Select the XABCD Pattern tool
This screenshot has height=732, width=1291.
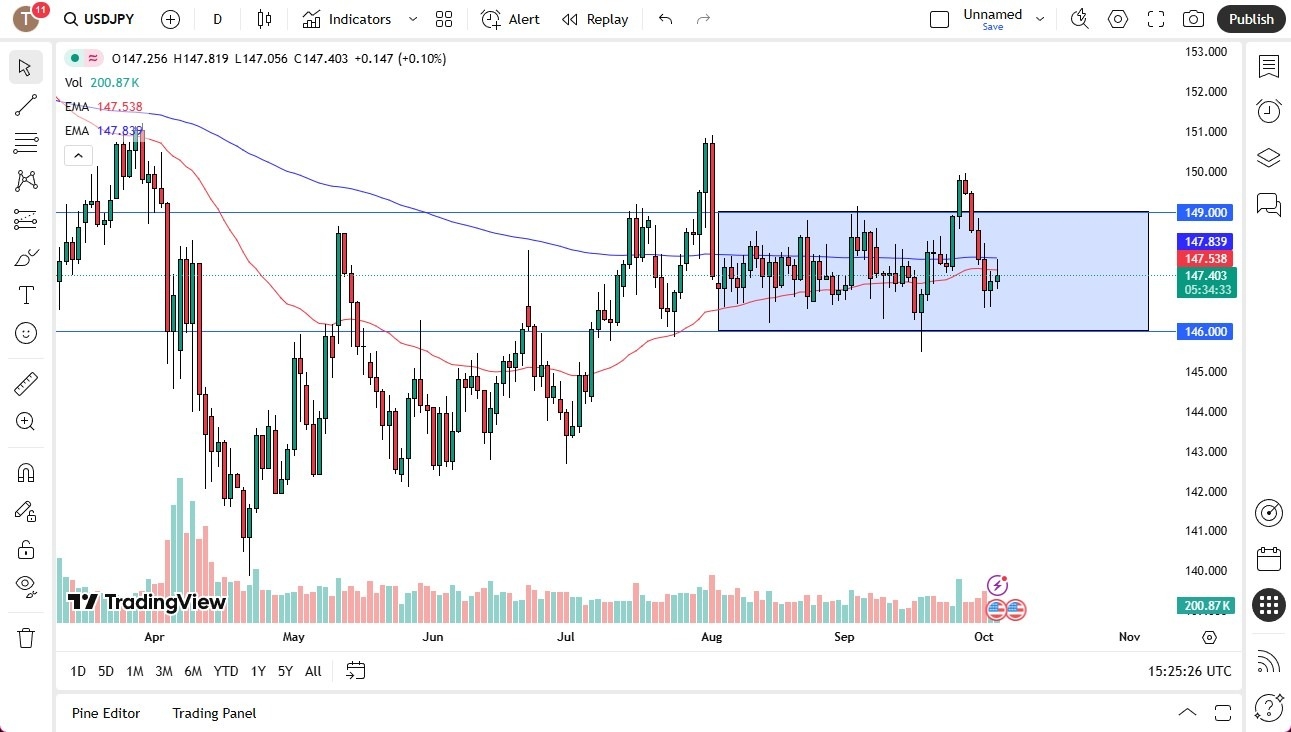(x=25, y=180)
